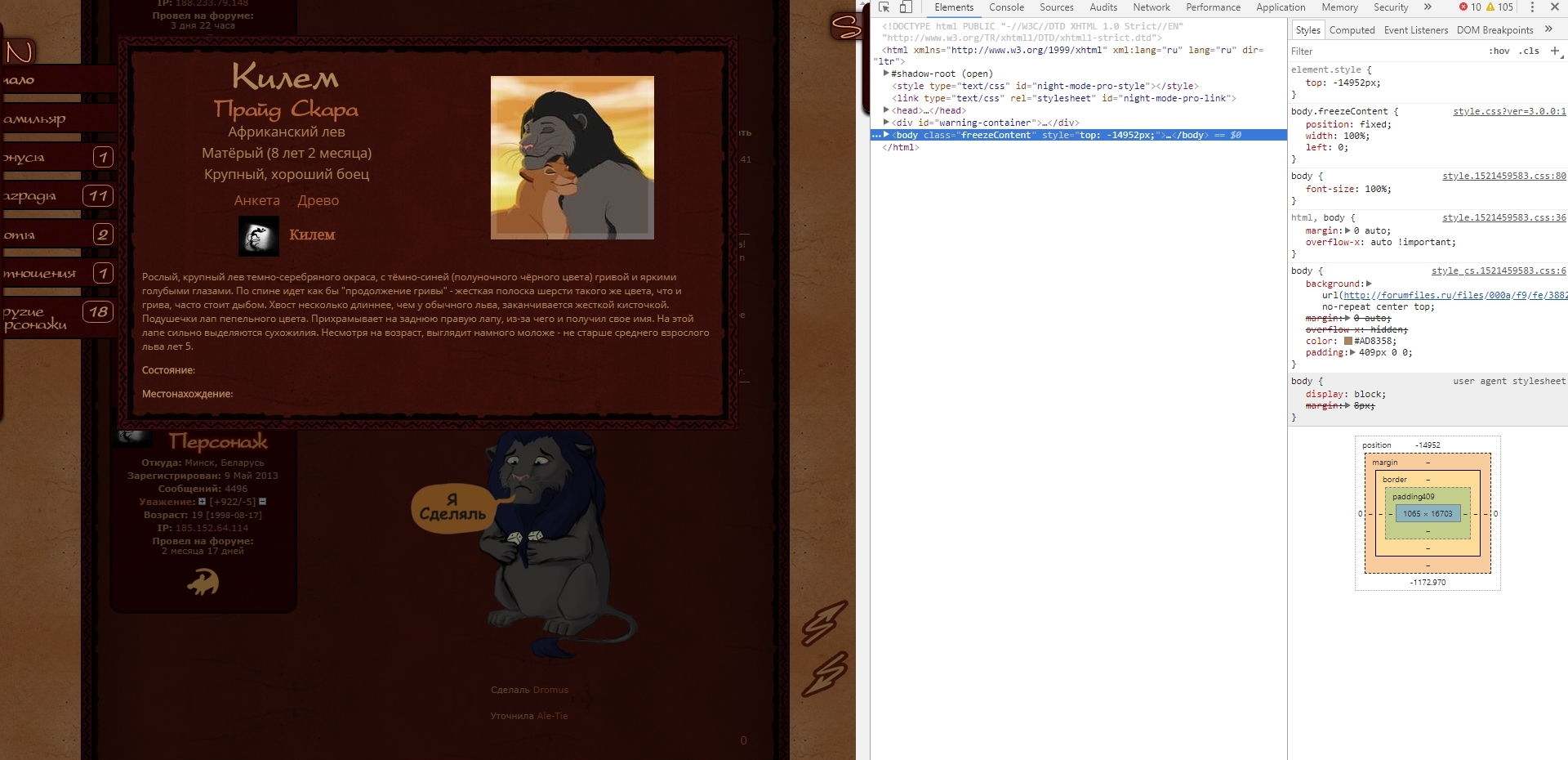Close the DevTools panel
Viewport: 1568px width, 760px height.
pos(1555,7)
